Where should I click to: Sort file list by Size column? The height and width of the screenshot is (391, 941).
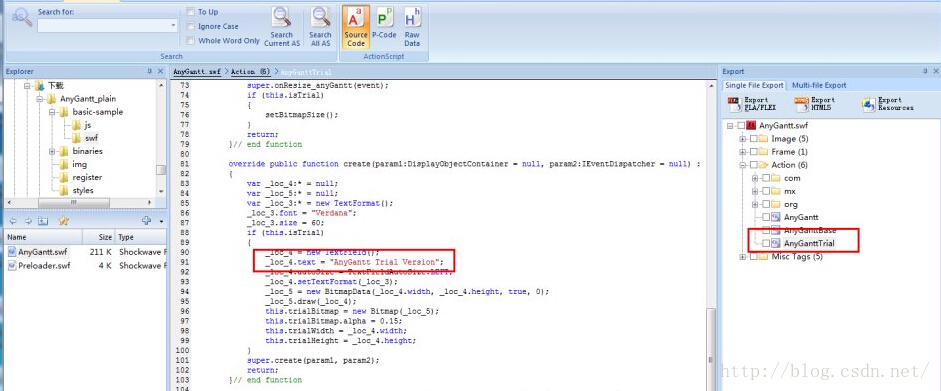click(98, 237)
